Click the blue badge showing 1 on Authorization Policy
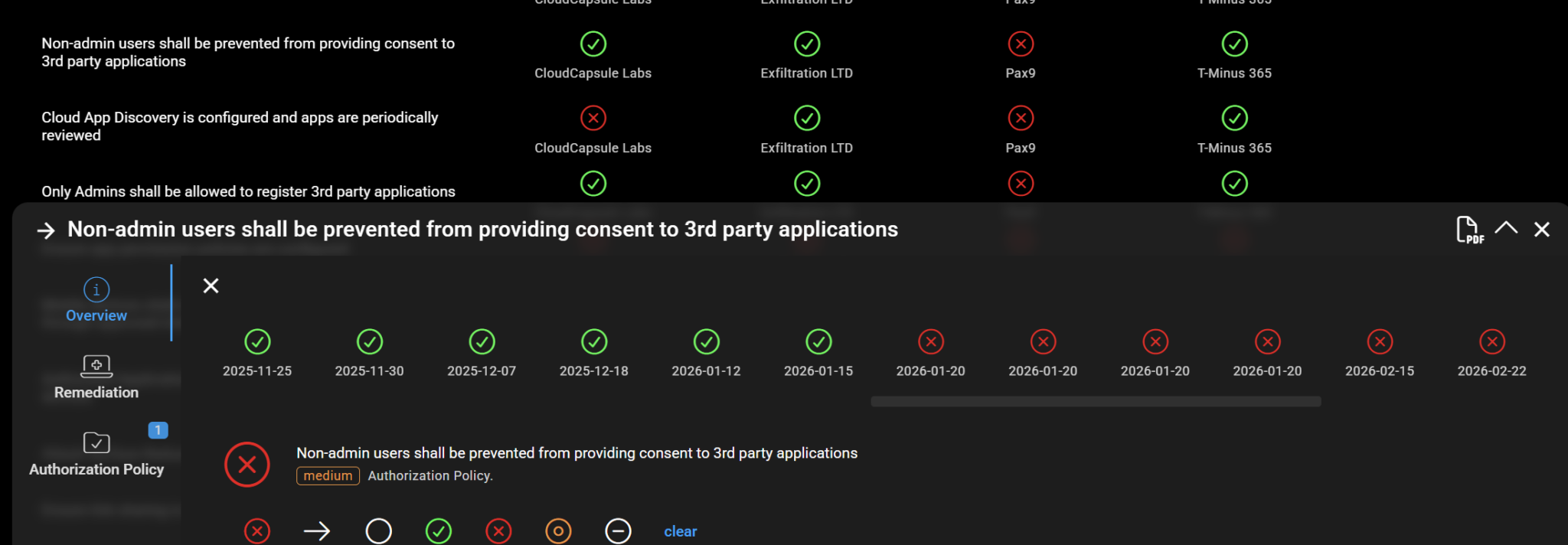Viewport: 1568px width, 545px height. click(158, 430)
